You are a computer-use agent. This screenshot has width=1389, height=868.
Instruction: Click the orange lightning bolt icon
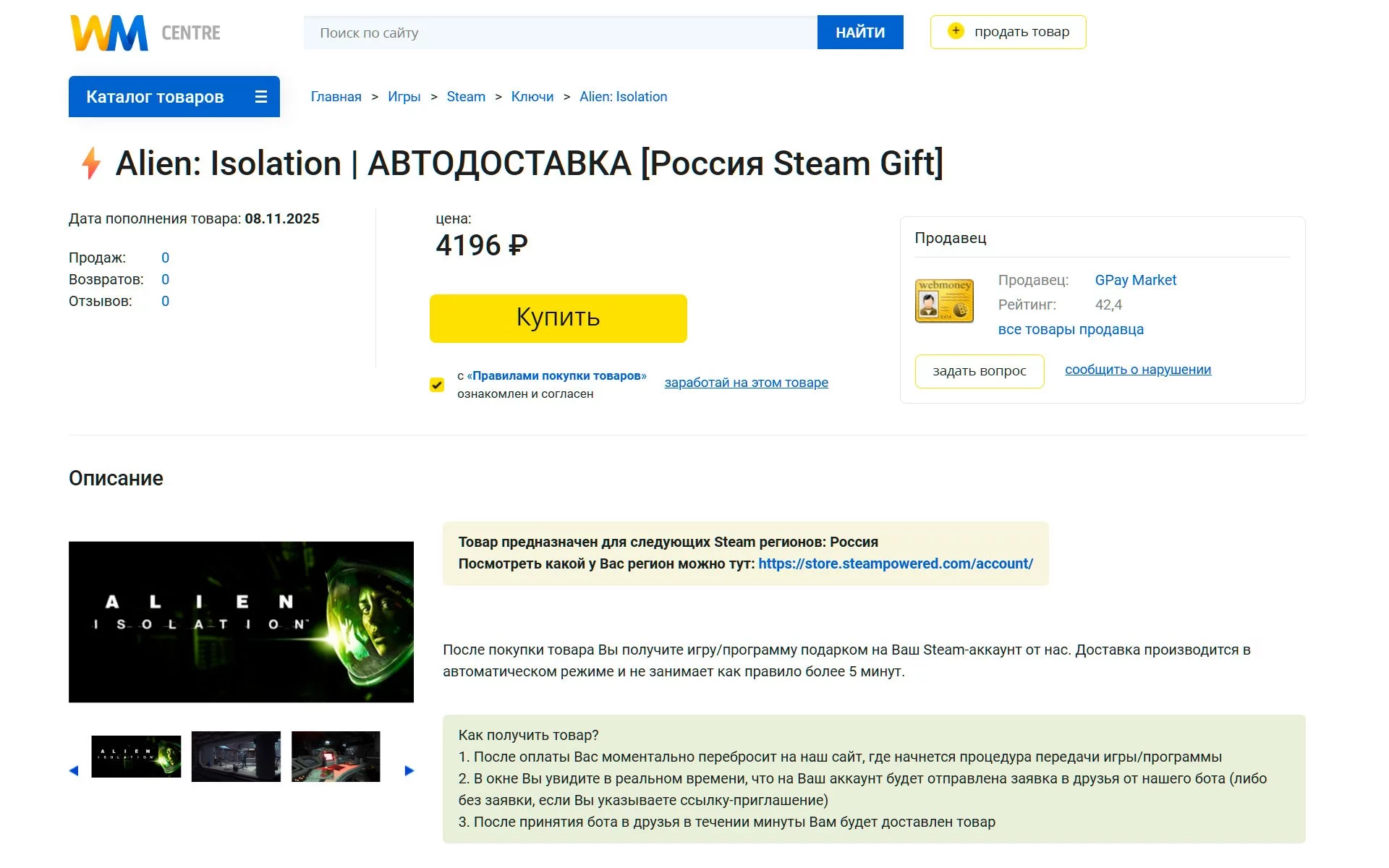pyautogui.click(x=91, y=163)
